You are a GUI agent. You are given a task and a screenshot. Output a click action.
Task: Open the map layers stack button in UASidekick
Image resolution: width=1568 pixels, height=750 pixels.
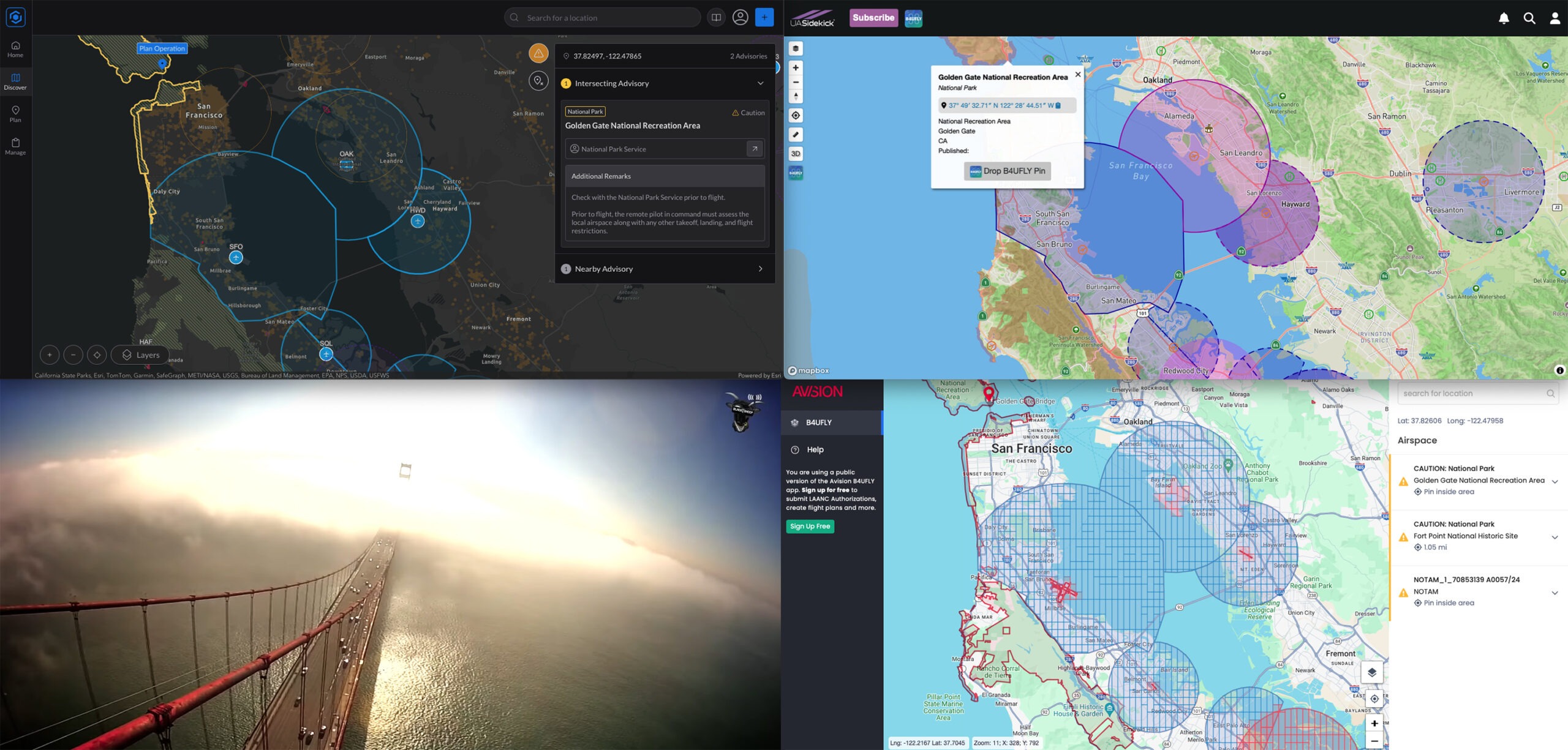pyautogui.click(x=796, y=48)
